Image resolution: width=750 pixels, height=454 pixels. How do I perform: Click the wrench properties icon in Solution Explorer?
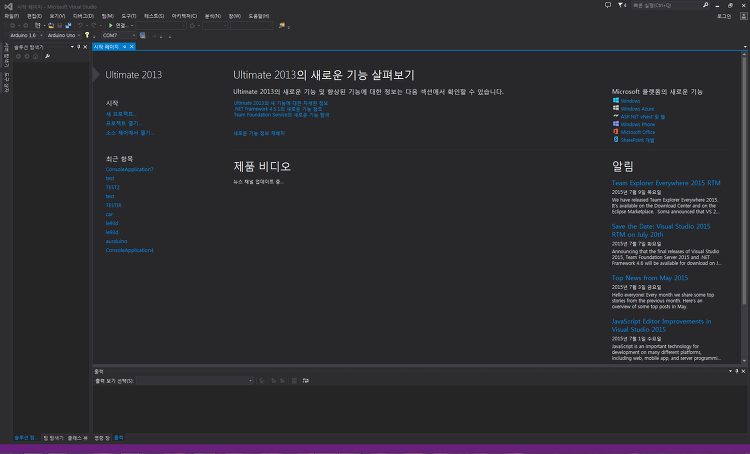point(47,56)
